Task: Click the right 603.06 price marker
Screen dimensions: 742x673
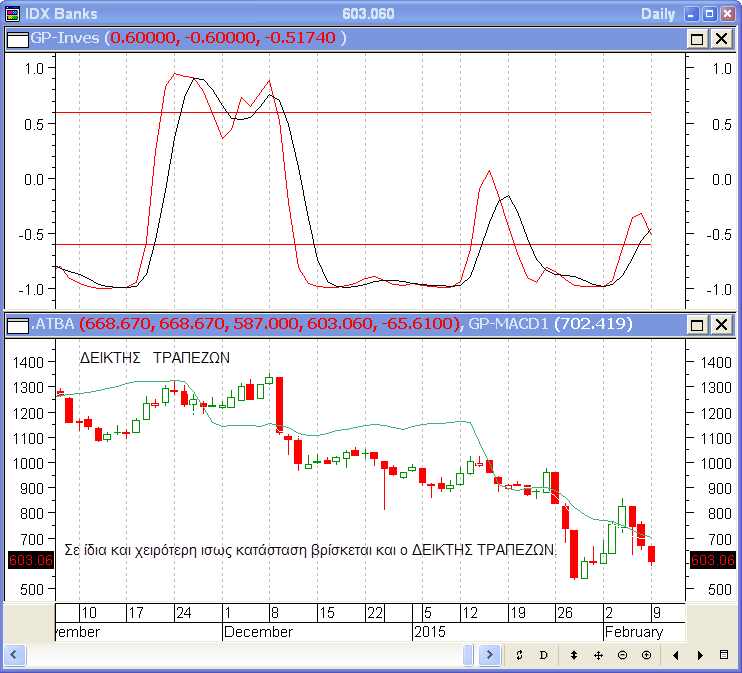Action: [713, 560]
